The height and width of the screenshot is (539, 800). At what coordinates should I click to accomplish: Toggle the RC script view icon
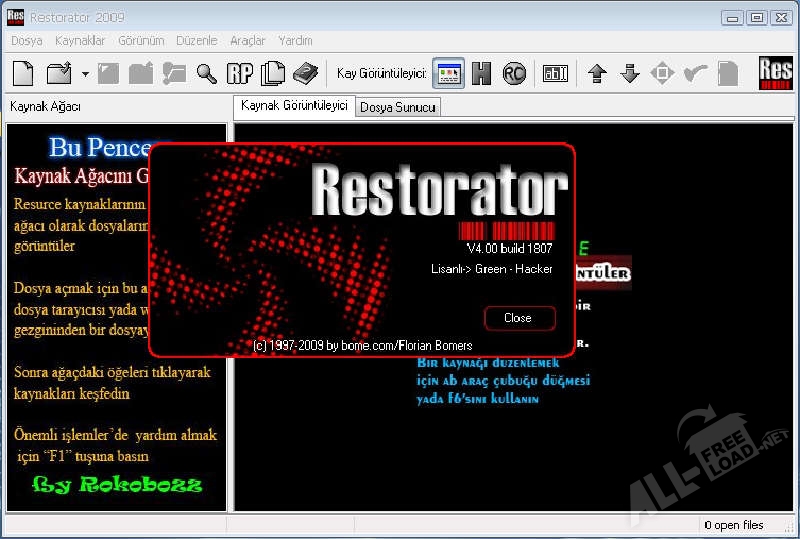tap(514, 73)
